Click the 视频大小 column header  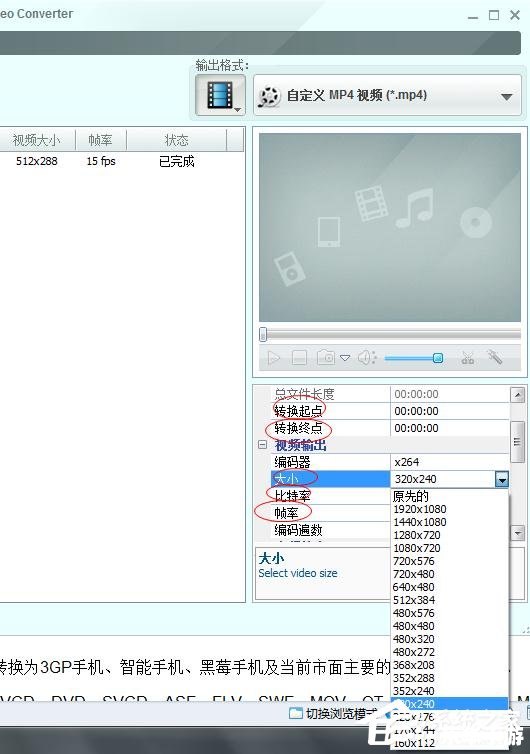[37, 140]
